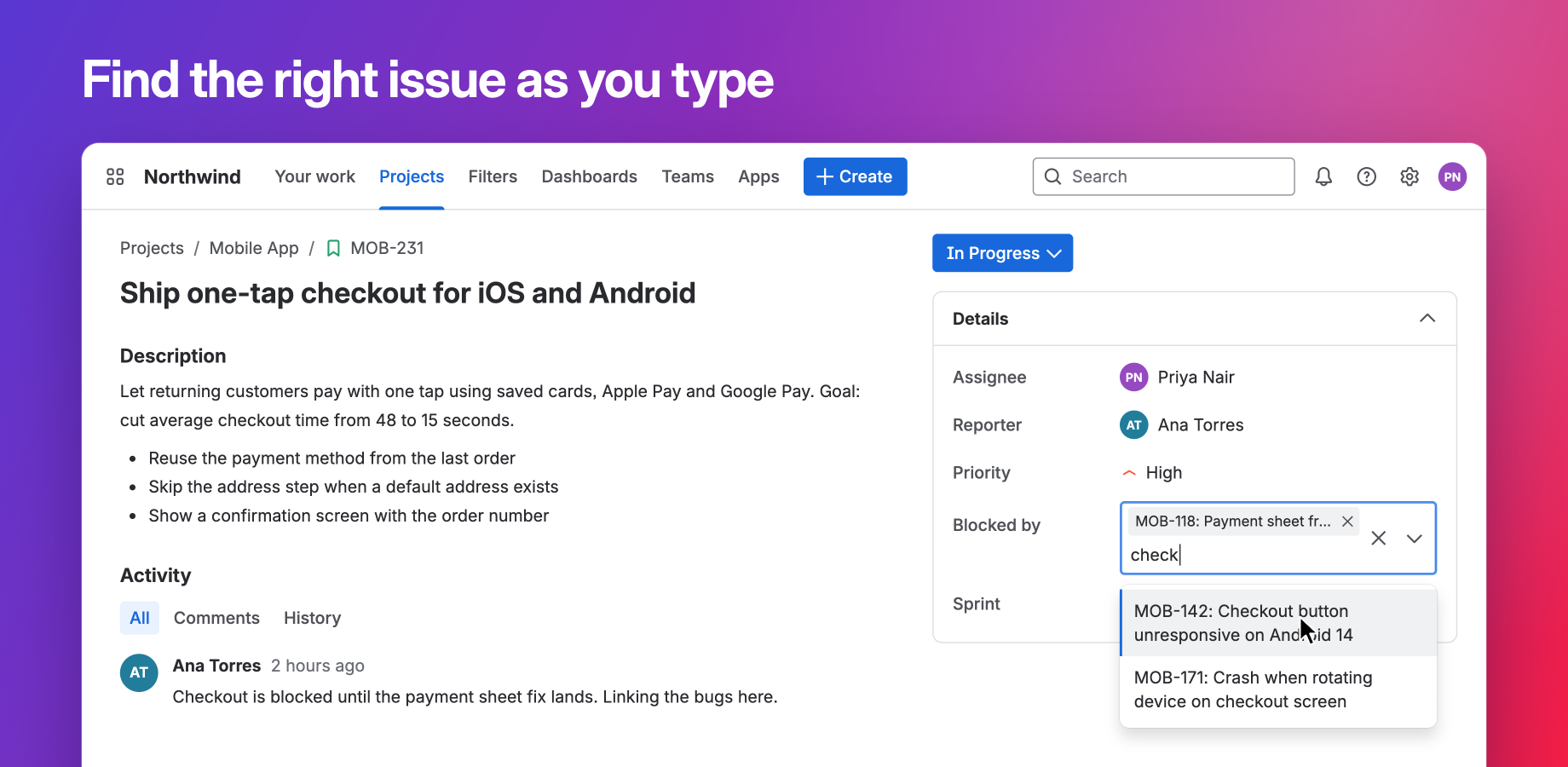1568x767 pixels.
Task: Open the Mobile App breadcrumb link
Action: [x=254, y=248]
